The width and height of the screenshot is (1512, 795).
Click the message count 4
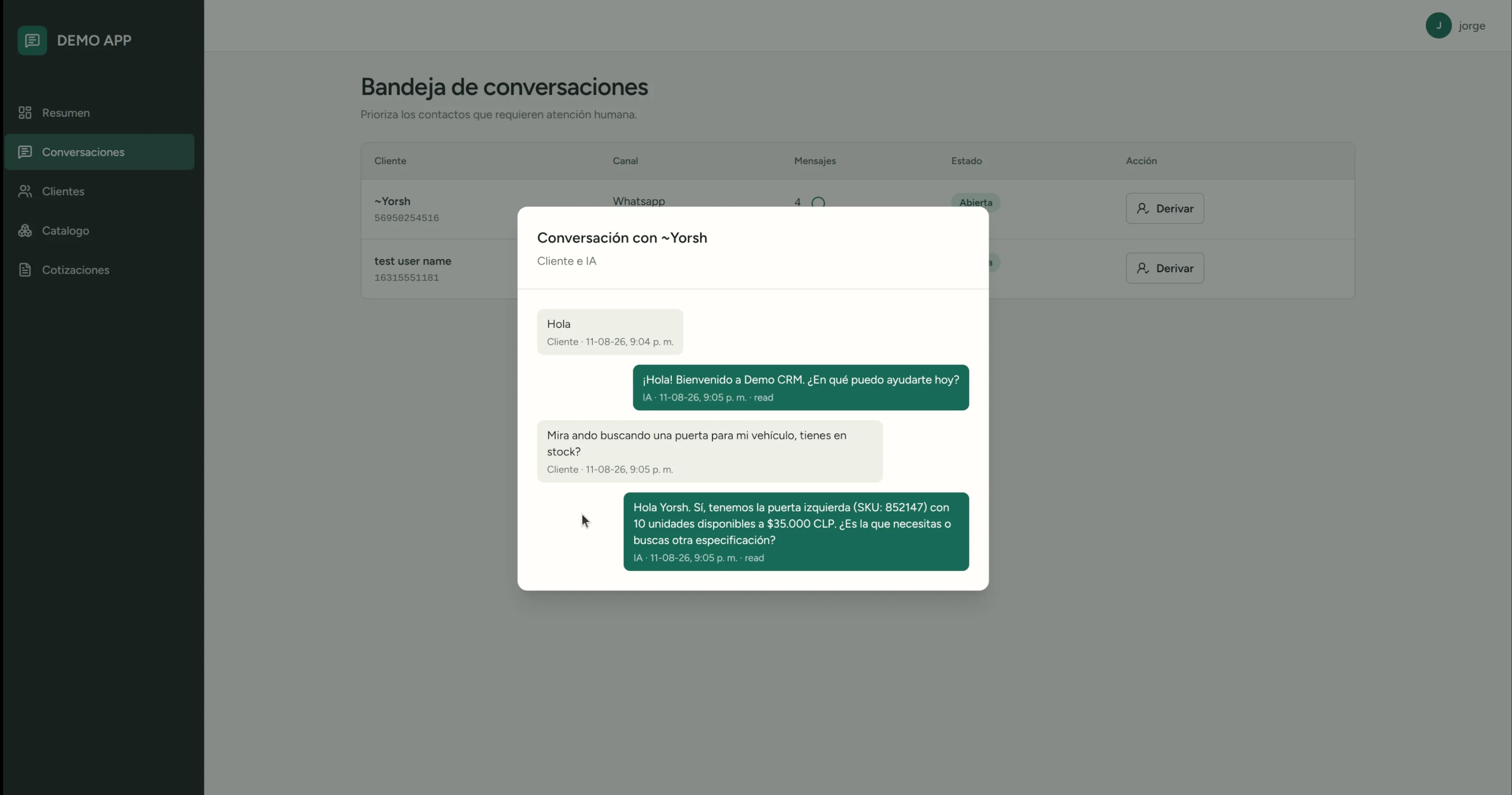(797, 203)
